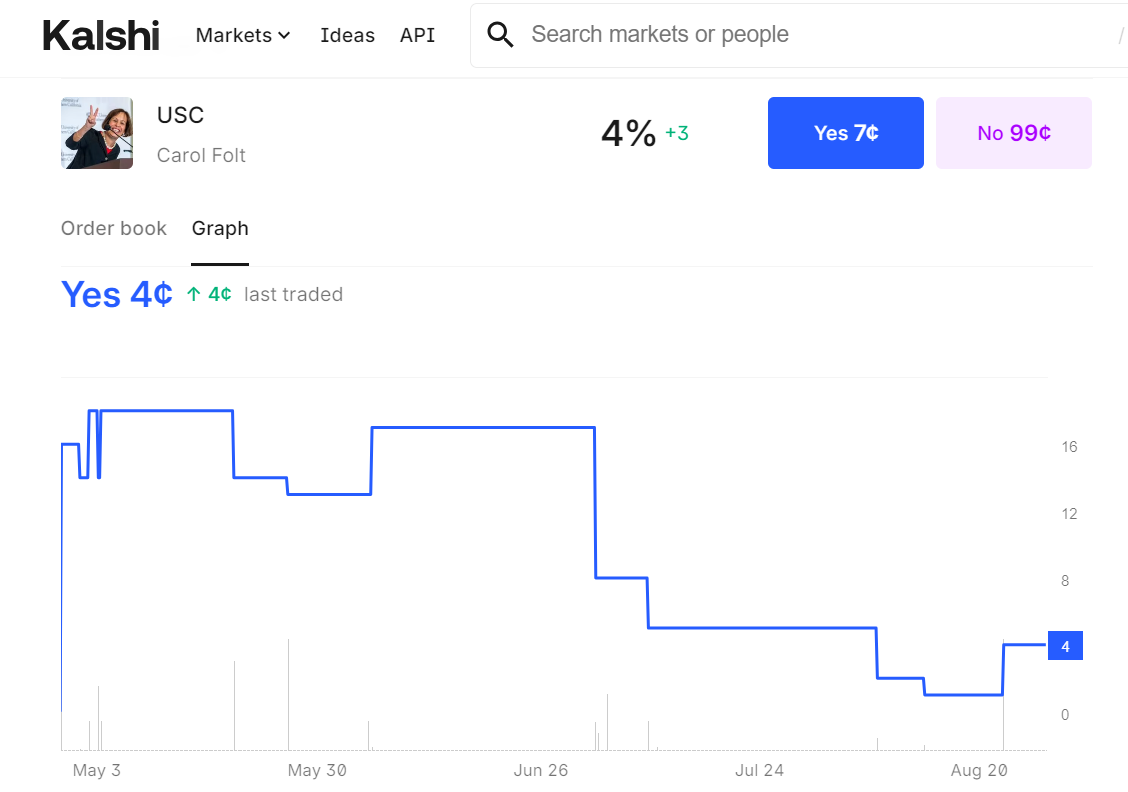This screenshot has height=792, width=1128.
Task: Open the Carol Folt thumbnail photo
Action: (97, 133)
